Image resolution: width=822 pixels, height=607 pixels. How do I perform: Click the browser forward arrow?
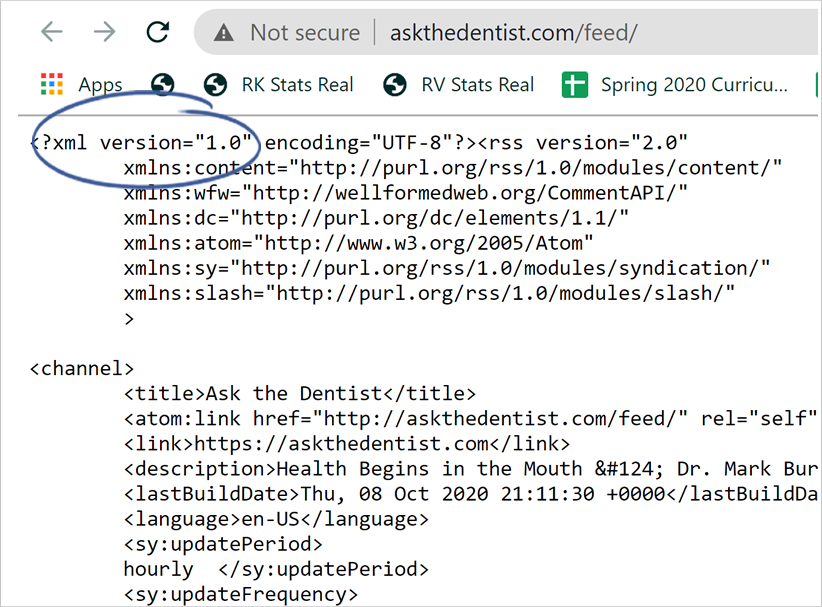pyautogui.click(x=104, y=32)
